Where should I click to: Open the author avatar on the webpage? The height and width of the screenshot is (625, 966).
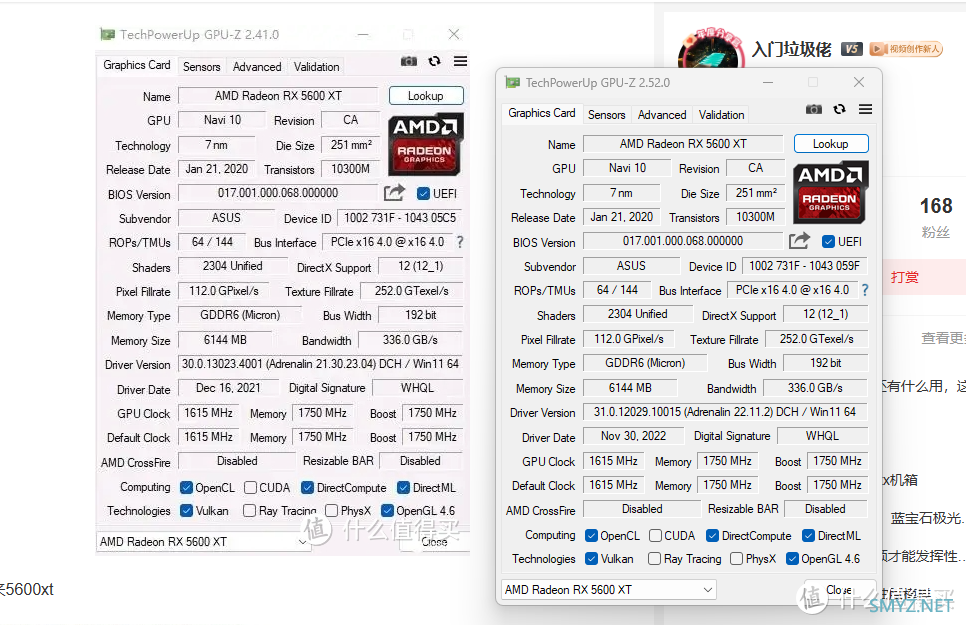(712, 49)
